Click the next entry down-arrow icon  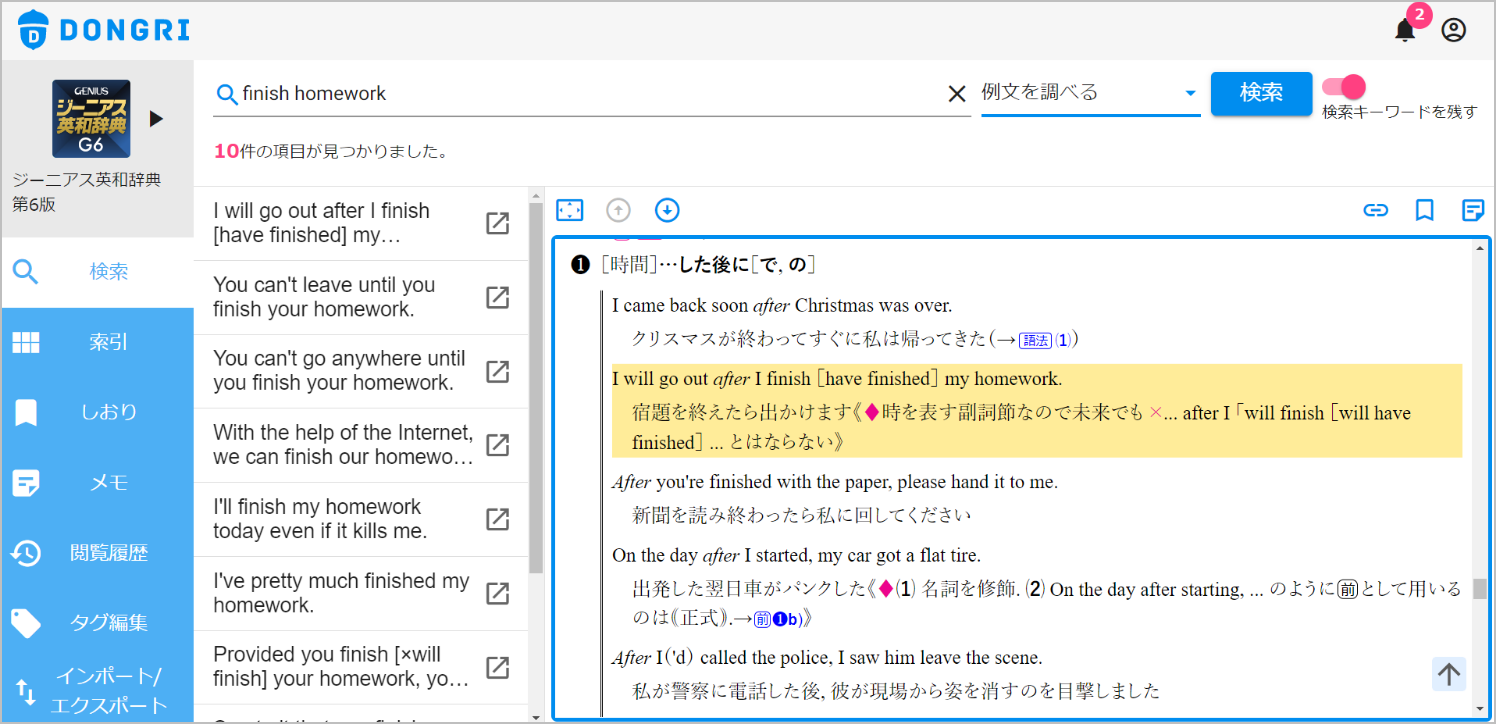(667, 210)
